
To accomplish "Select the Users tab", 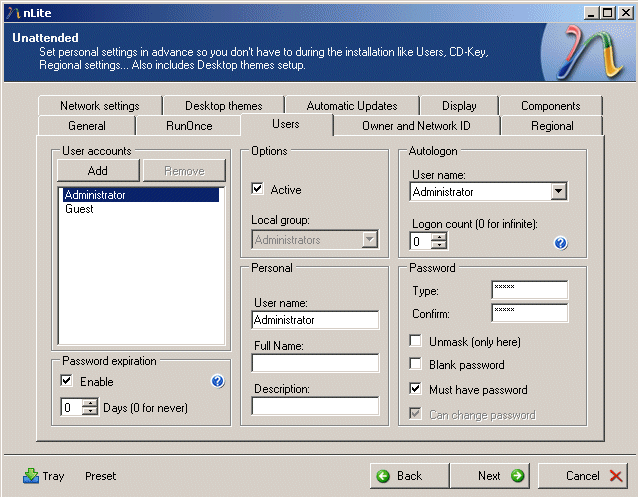I will pos(286,124).
